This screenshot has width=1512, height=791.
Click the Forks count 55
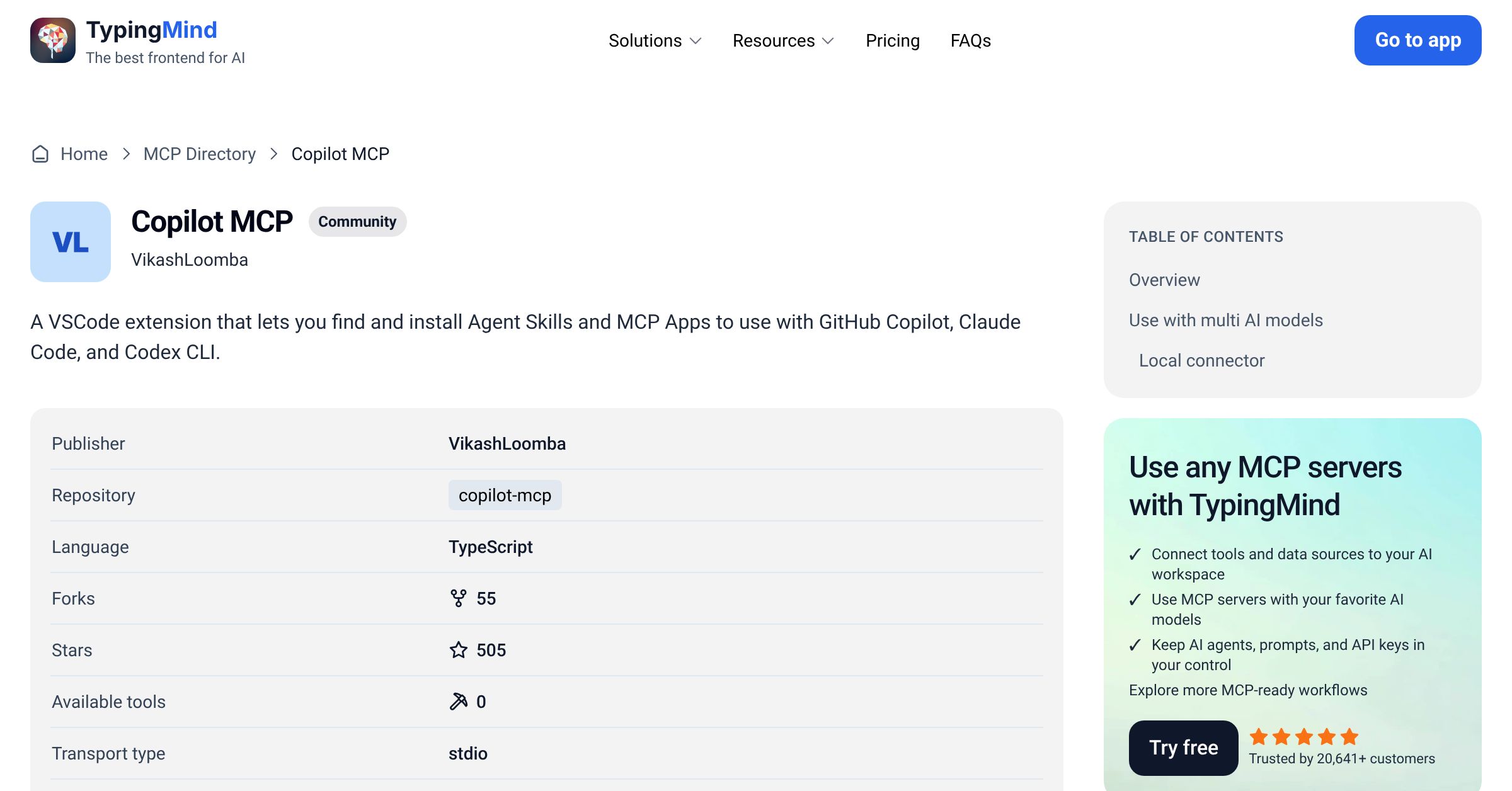tap(486, 598)
